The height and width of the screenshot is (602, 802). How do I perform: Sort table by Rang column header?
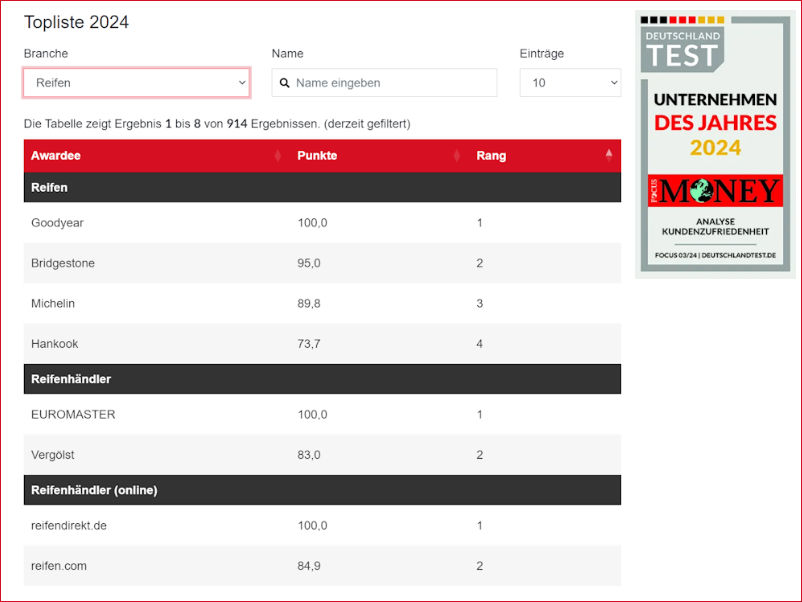pos(545,155)
